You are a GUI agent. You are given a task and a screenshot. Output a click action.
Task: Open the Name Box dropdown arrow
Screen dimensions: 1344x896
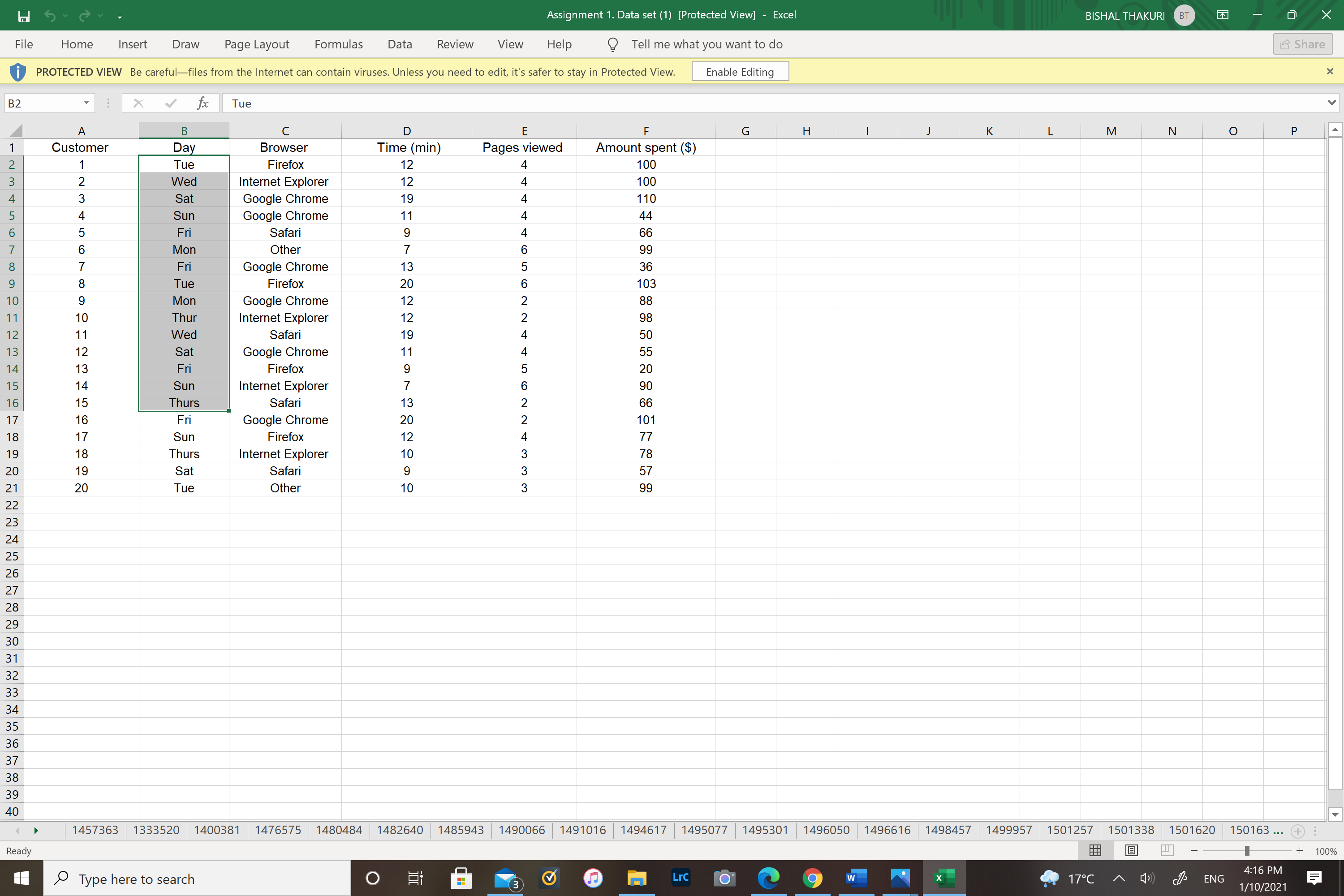click(86, 103)
